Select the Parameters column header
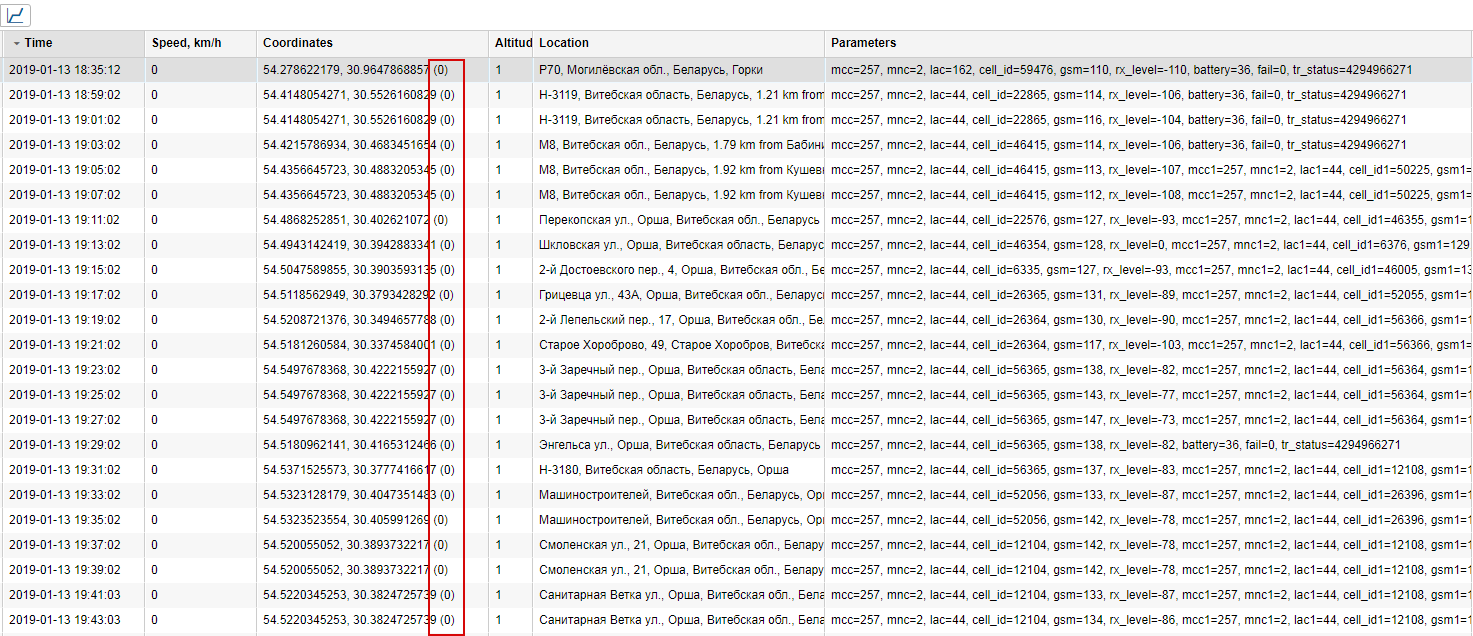Viewport: 1473px width, 636px height. pos(863,43)
